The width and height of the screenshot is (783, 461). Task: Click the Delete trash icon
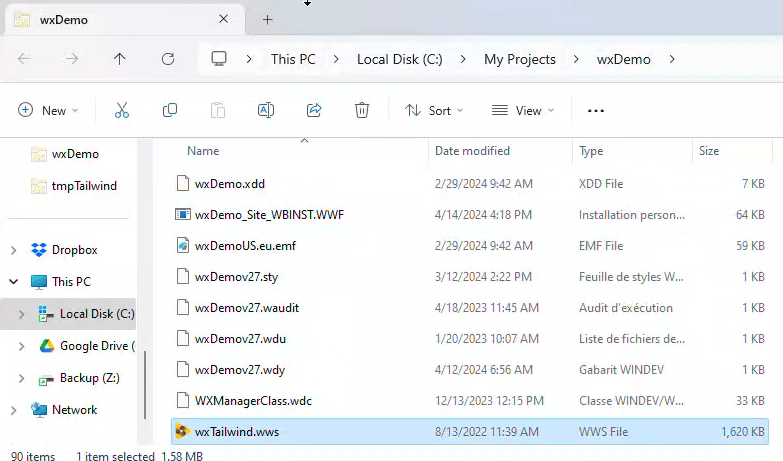pos(362,111)
